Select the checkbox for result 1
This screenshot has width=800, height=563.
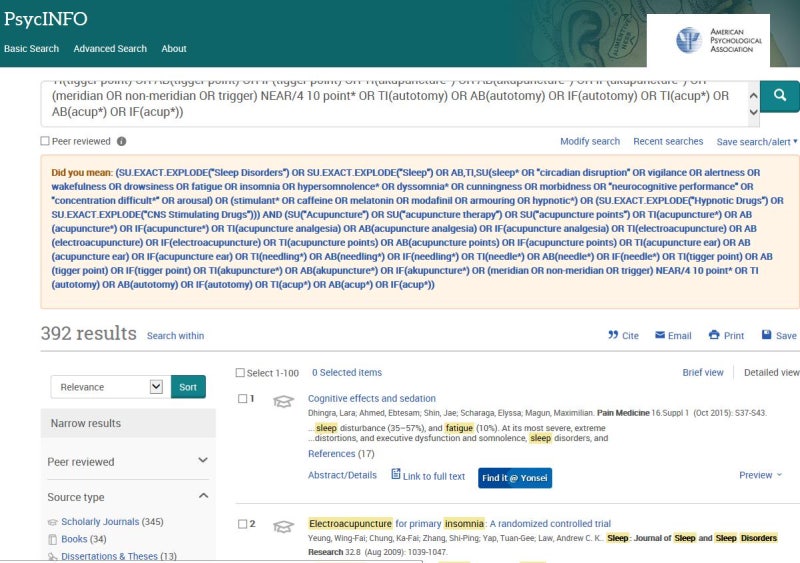(x=242, y=398)
